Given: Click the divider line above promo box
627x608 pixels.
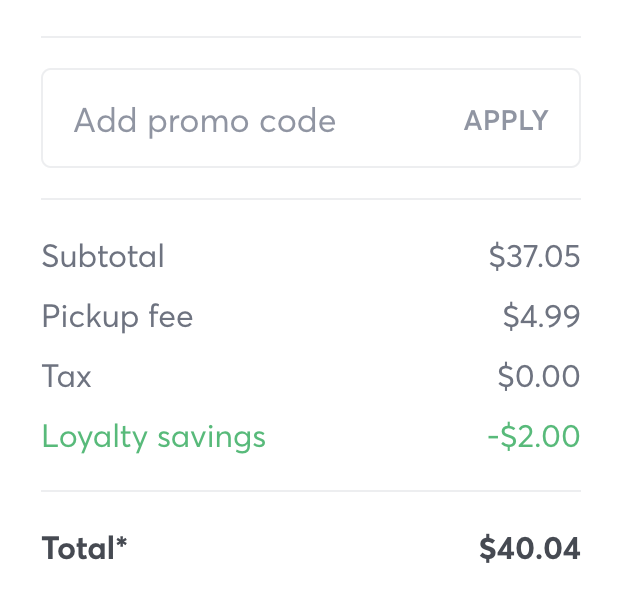Looking at the screenshot, I should (x=310, y=37).
